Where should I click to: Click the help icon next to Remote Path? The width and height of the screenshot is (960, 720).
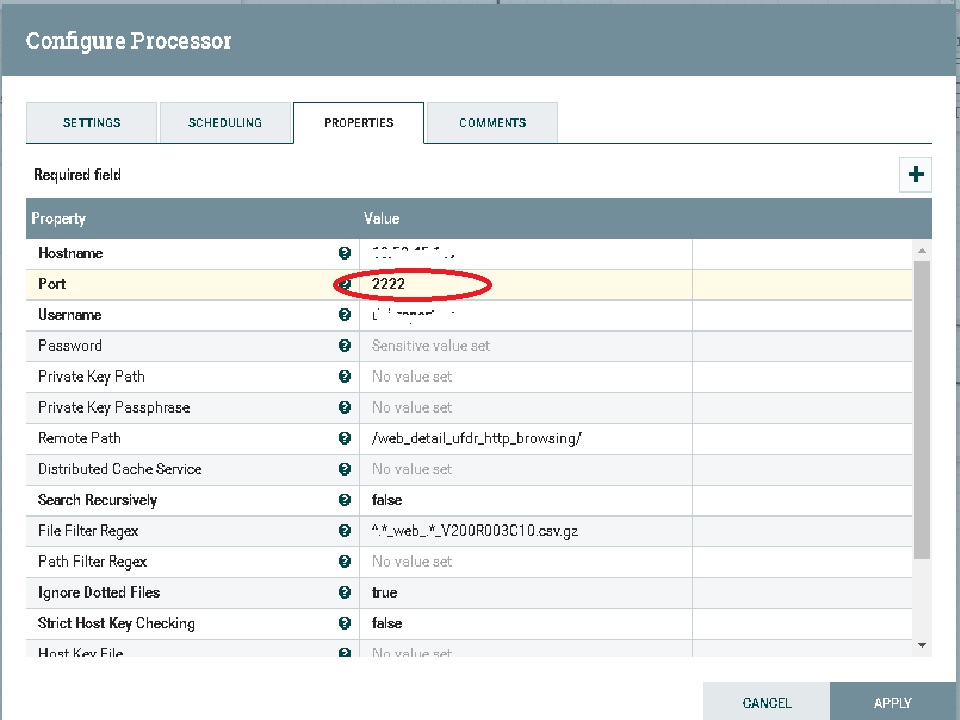pyautogui.click(x=344, y=438)
